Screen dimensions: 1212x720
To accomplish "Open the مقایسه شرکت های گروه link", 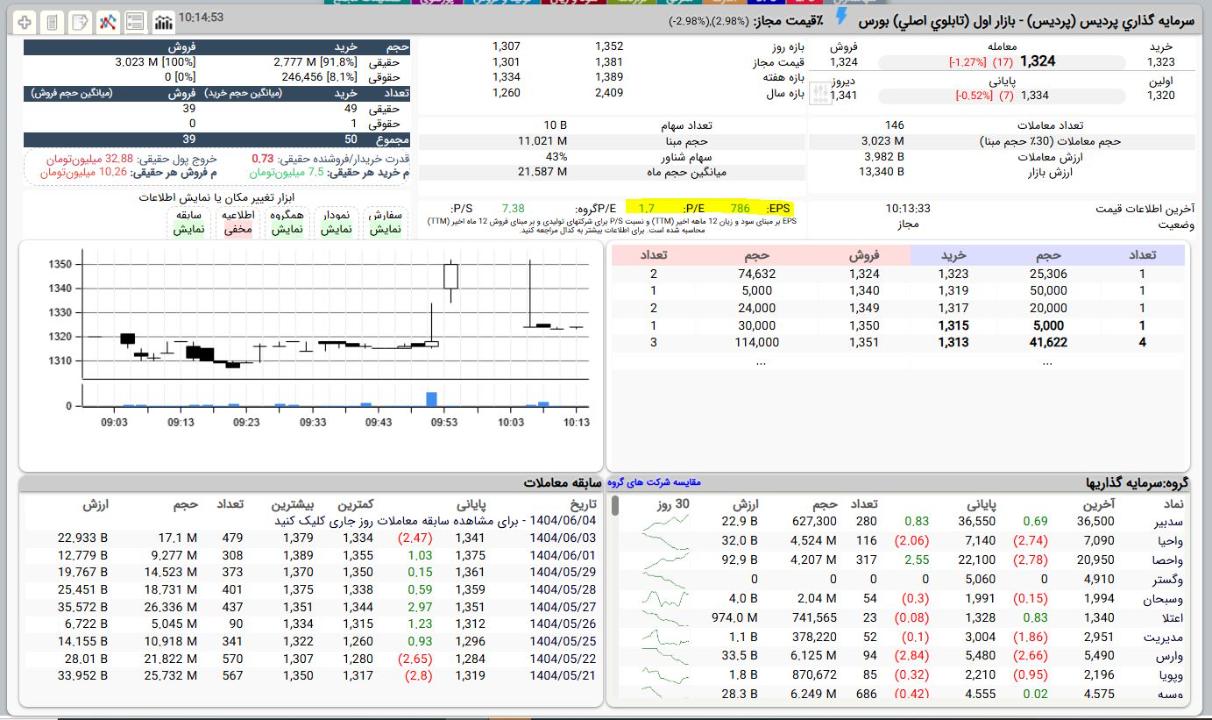I will point(655,482).
